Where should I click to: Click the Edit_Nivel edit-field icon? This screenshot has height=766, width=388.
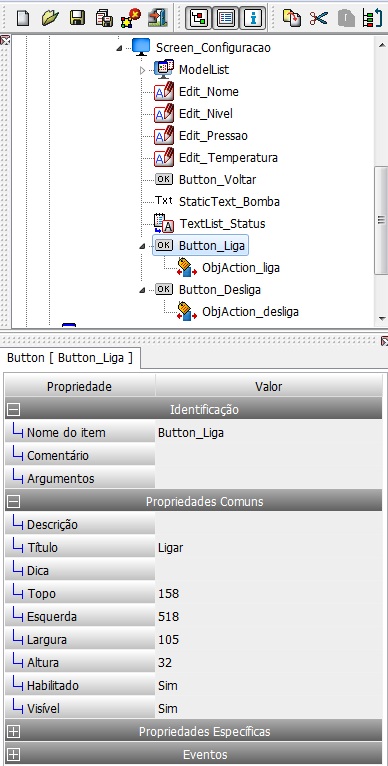point(164,113)
